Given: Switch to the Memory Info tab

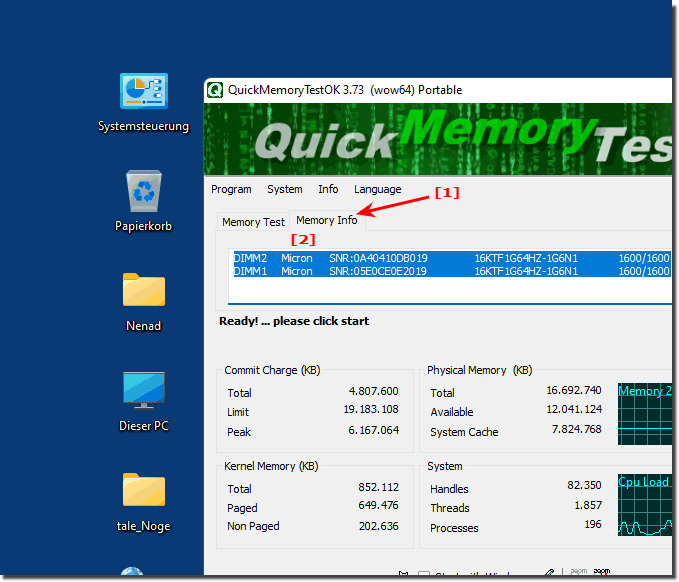Looking at the screenshot, I should 327,220.
